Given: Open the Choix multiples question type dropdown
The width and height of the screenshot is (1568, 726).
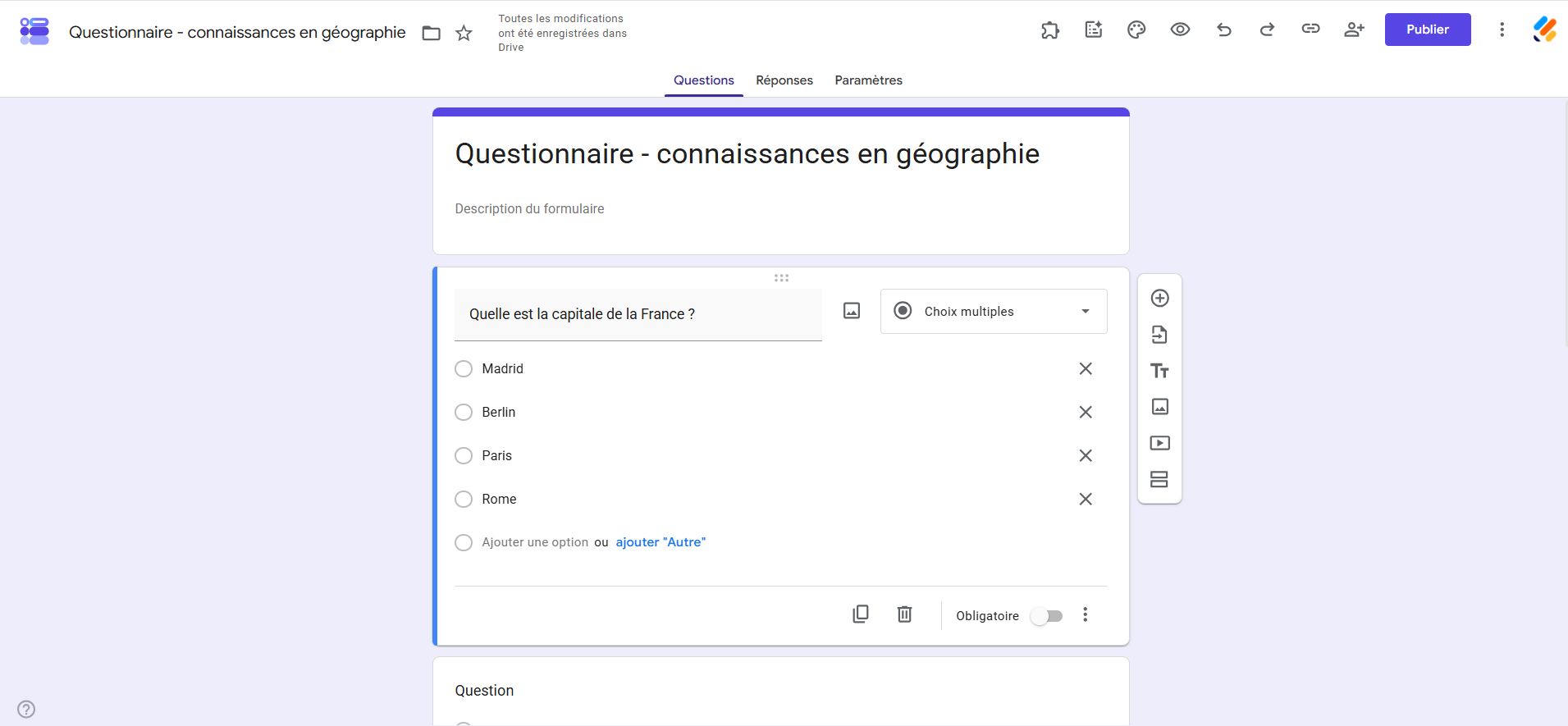Looking at the screenshot, I should pyautogui.click(x=994, y=312).
